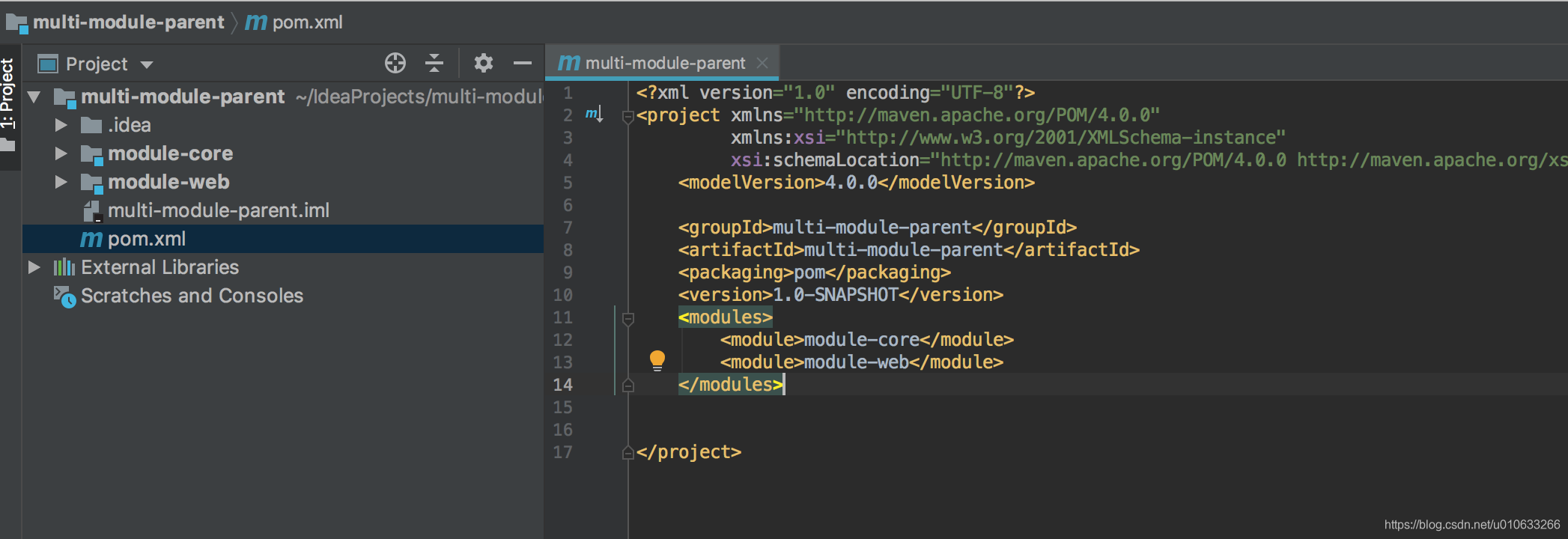Click the Maven icon next to pom.xml in tree
Image resolution: width=1568 pixels, height=539 pixels.
click(x=91, y=240)
